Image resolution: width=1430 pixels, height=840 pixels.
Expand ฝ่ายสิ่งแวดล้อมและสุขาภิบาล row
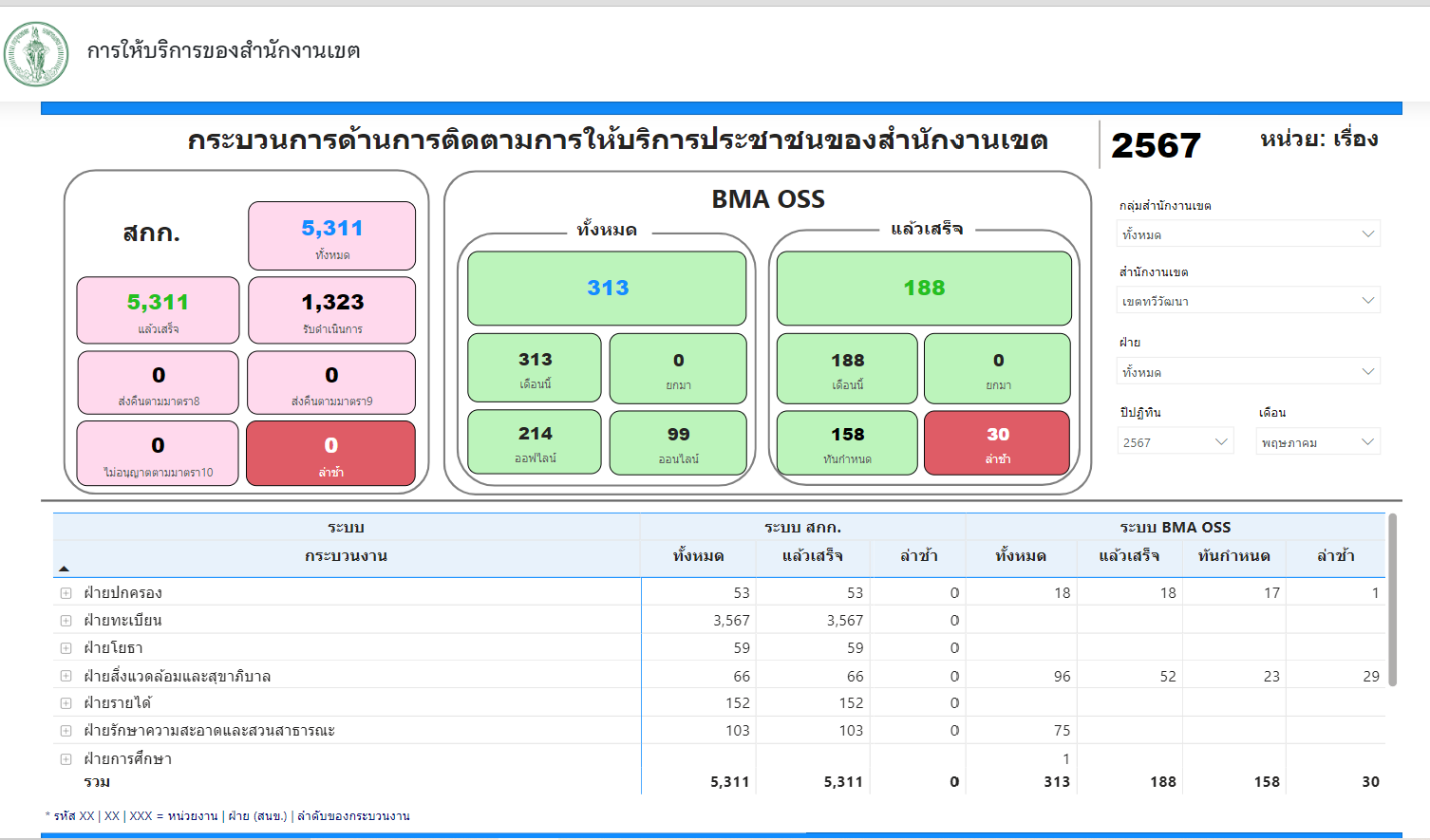tap(66, 676)
